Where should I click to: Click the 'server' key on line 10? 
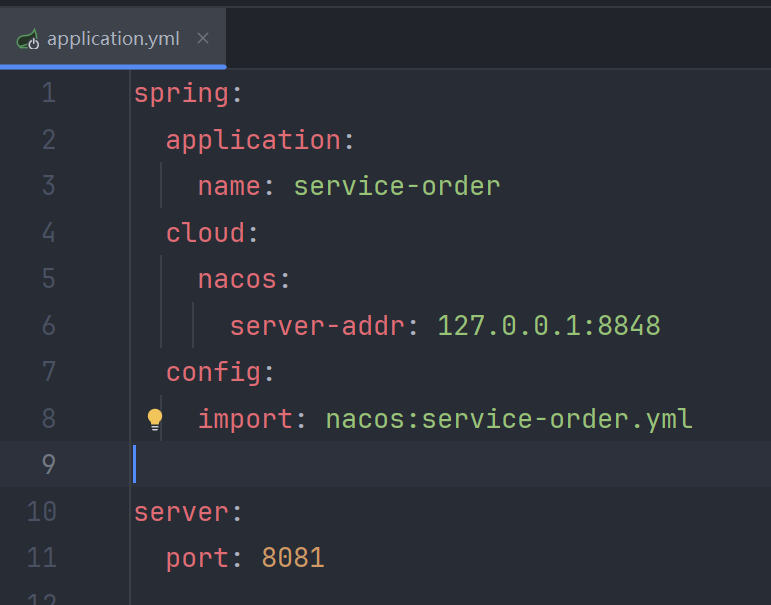pyautogui.click(x=181, y=513)
